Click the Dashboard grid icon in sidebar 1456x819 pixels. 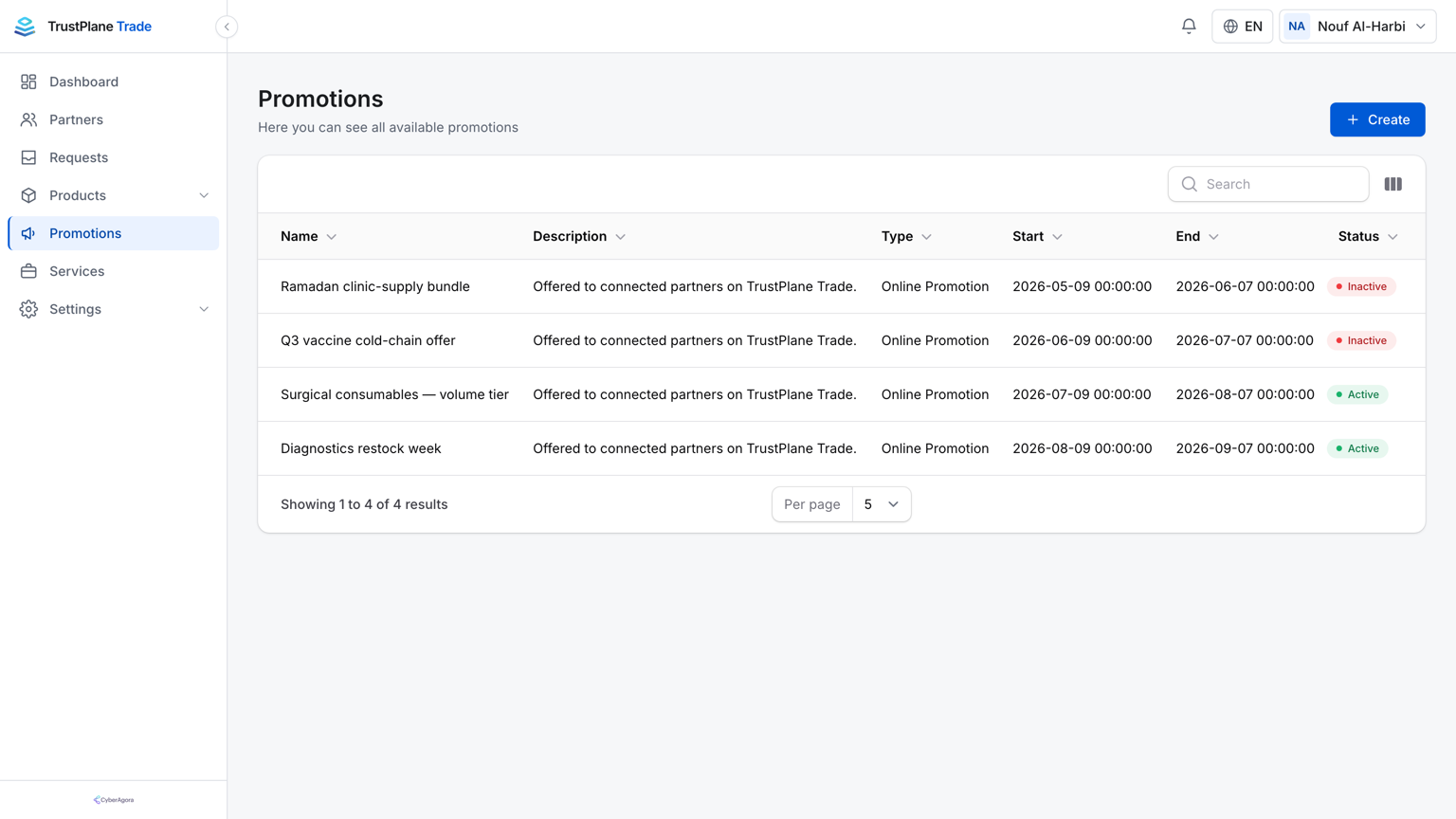tap(28, 82)
